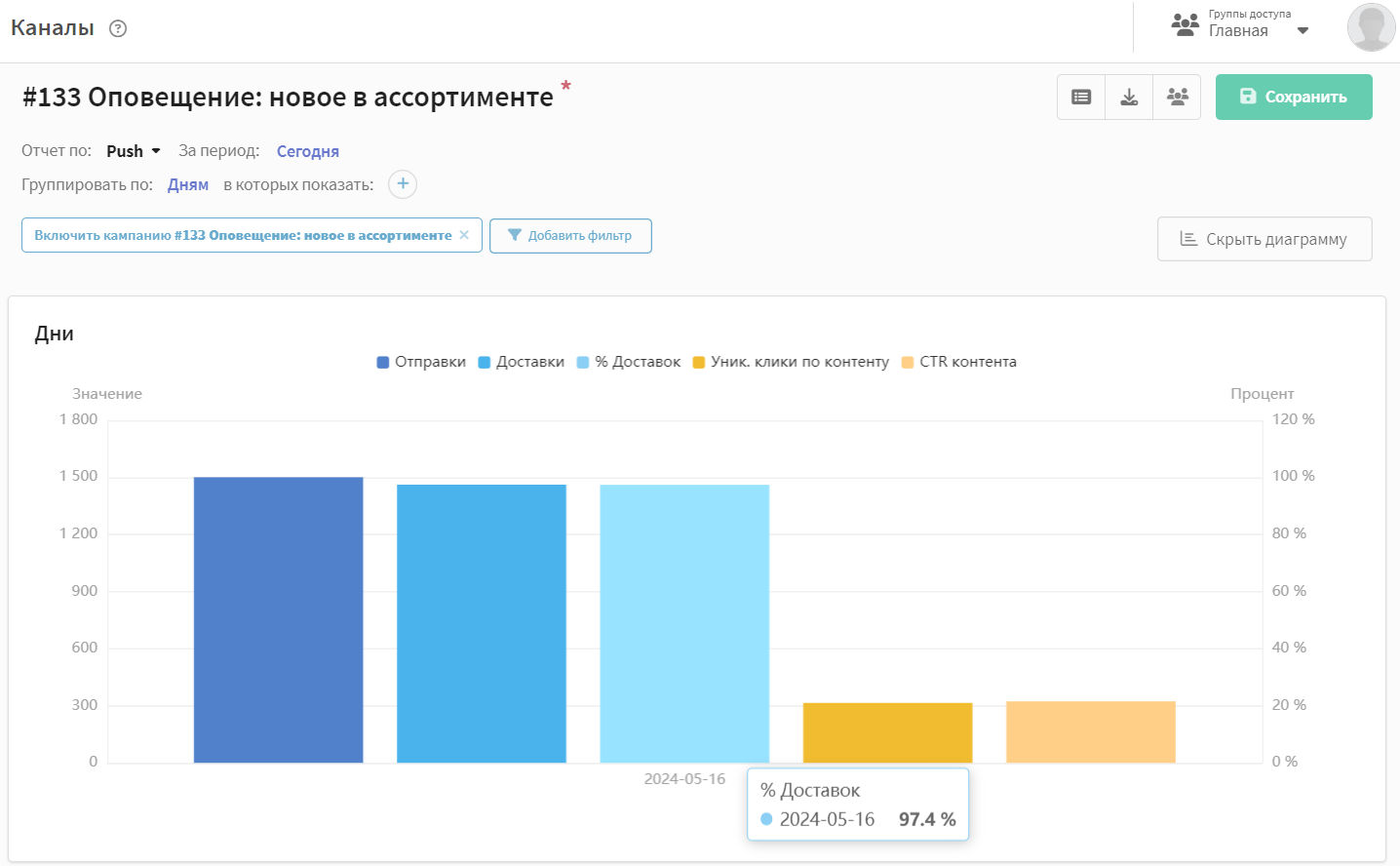This screenshot has height=866, width=1400.
Task: Change grouping via Дням link
Action: click(188, 184)
